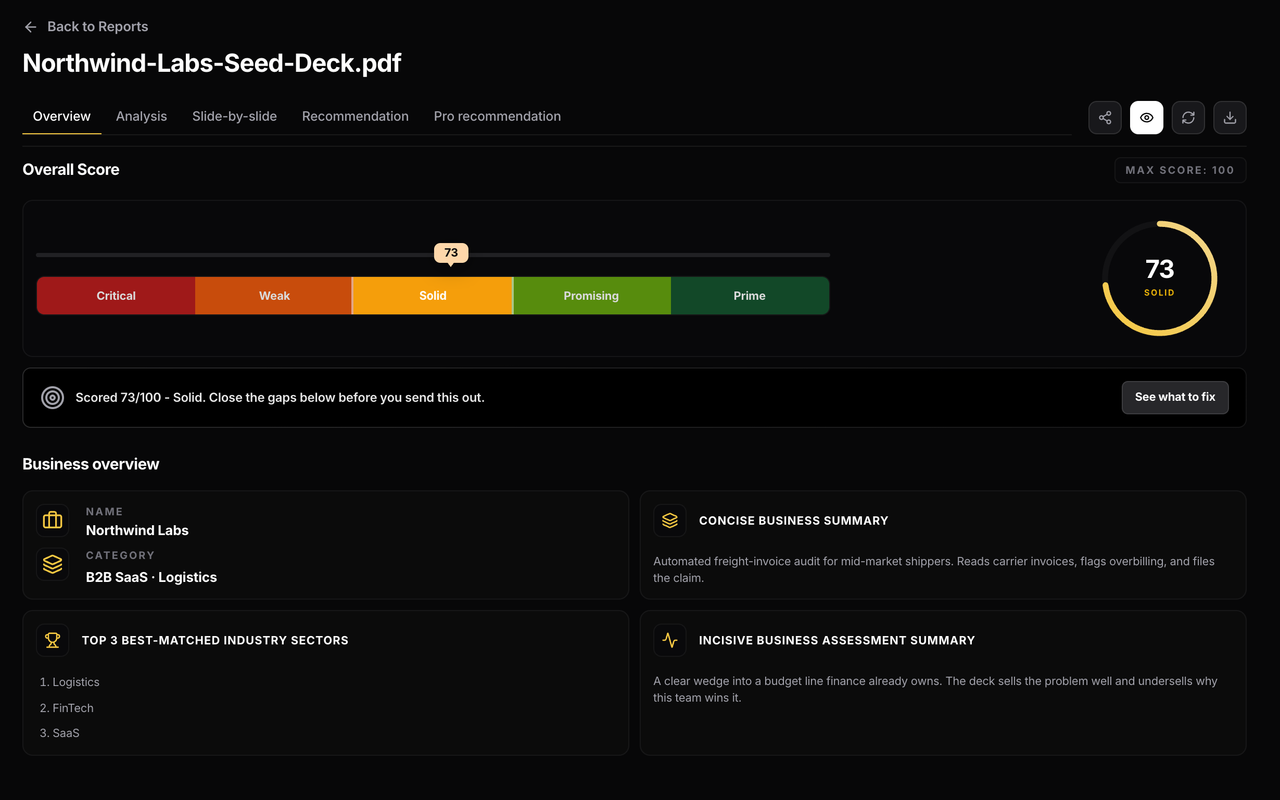Select the Critical score segment
Screen dimensions: 1280x800
pyautogui.click(x=116, y=296)
